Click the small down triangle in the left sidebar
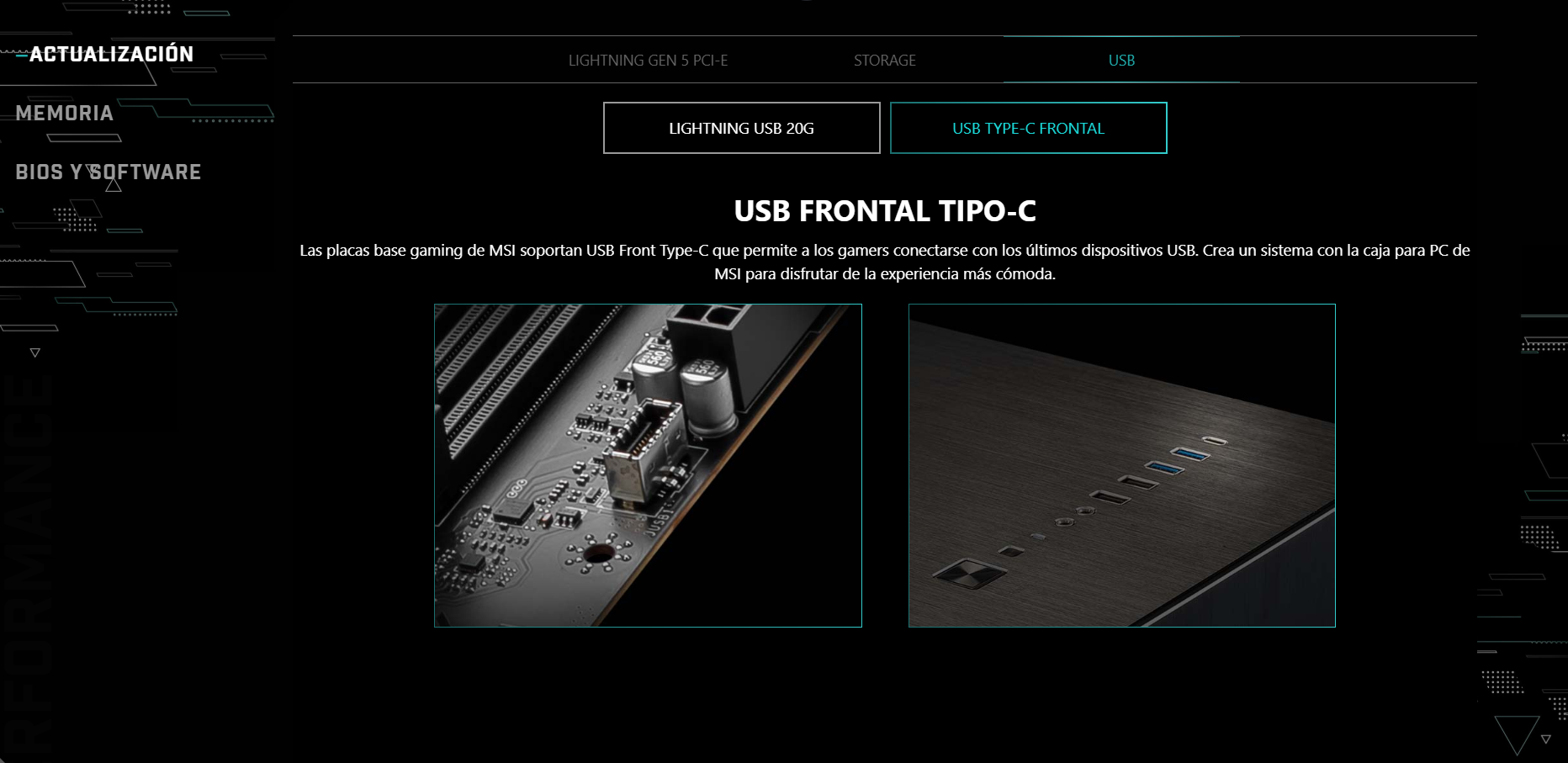The image size is (1568, 763). coord(35,353)
